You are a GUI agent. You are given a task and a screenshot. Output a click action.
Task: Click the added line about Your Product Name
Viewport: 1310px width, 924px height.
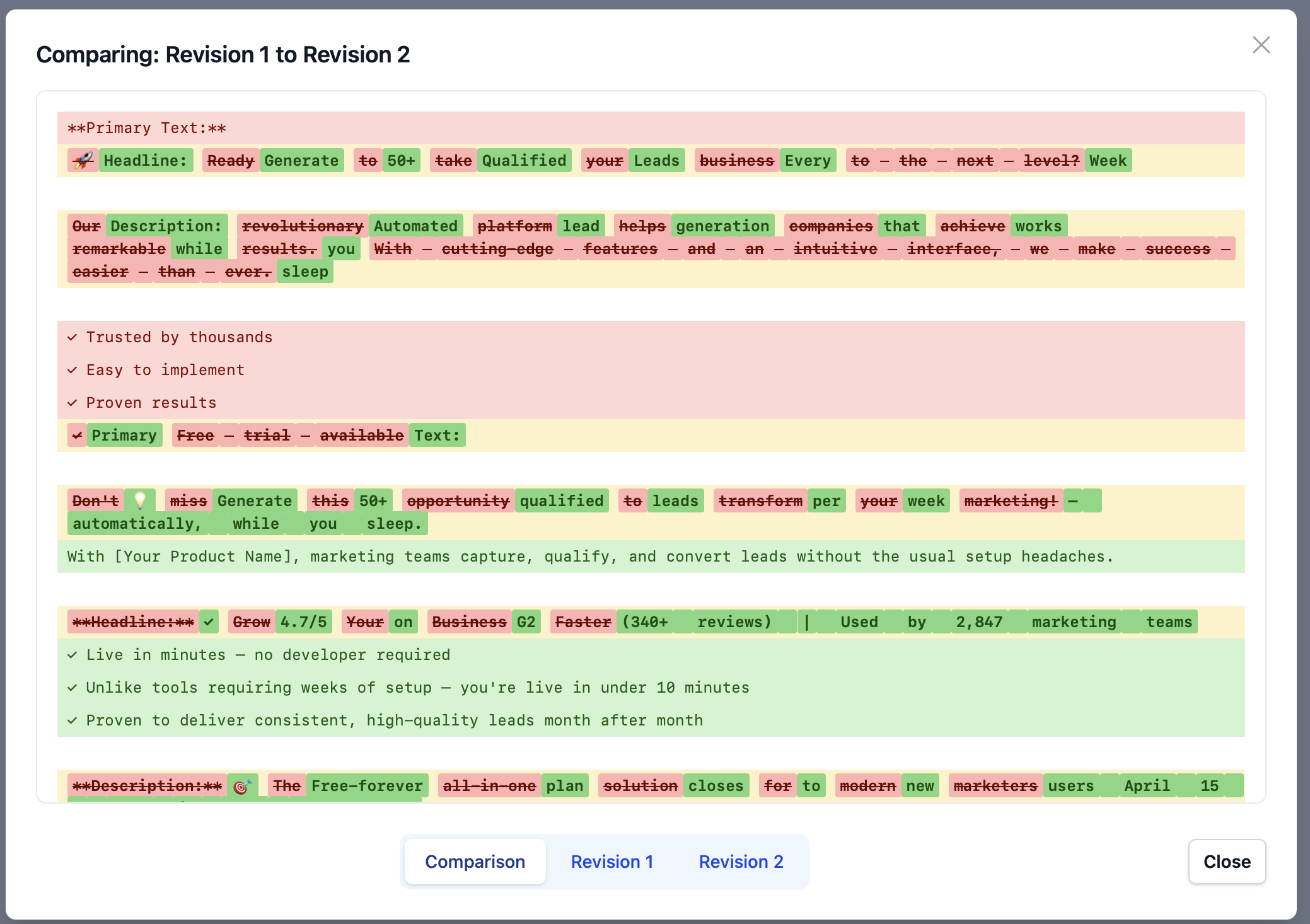coord(590,557)
